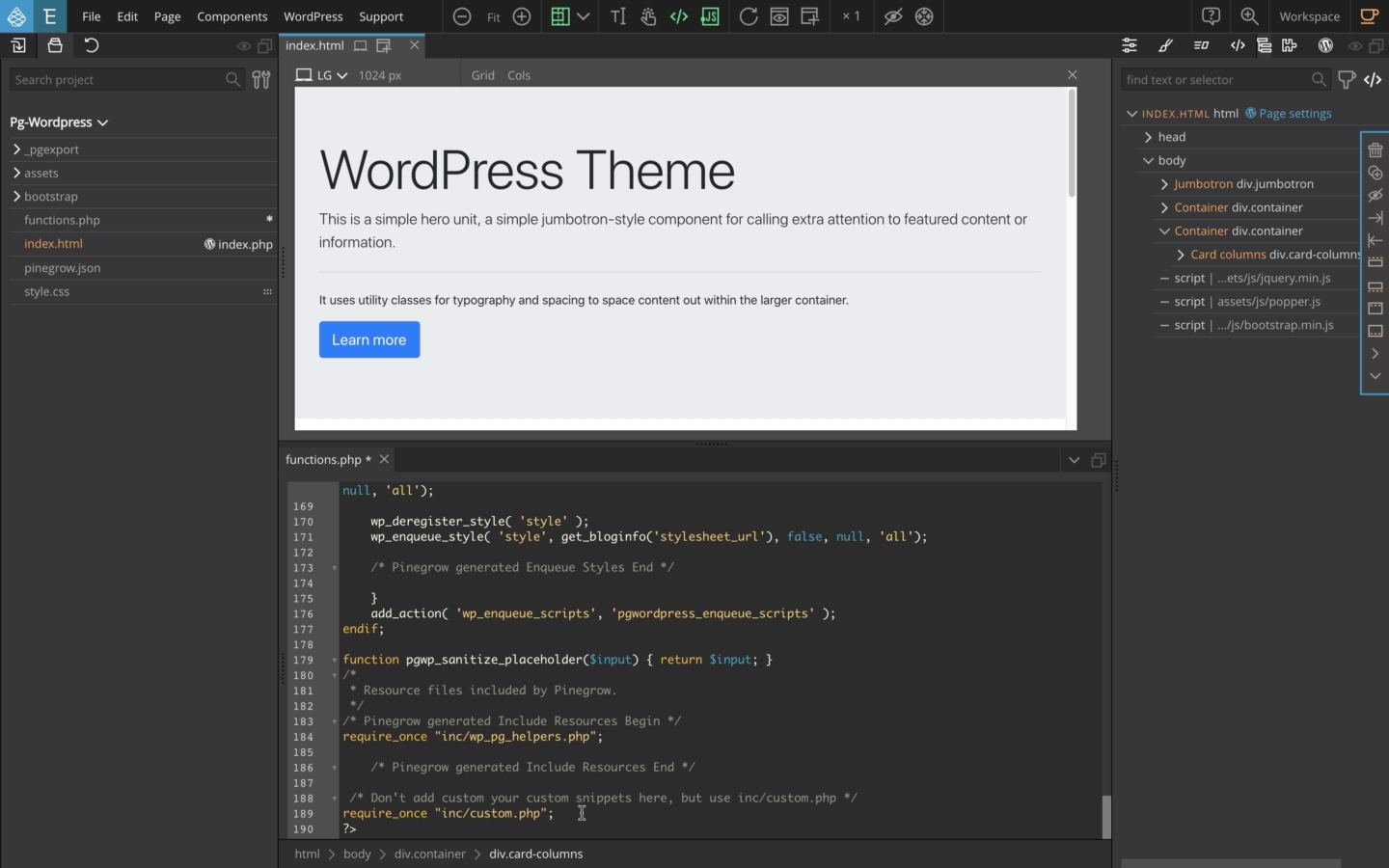Refresh the page preview with the circular arrow
The image size is (1389, 868).
(749, 16)
